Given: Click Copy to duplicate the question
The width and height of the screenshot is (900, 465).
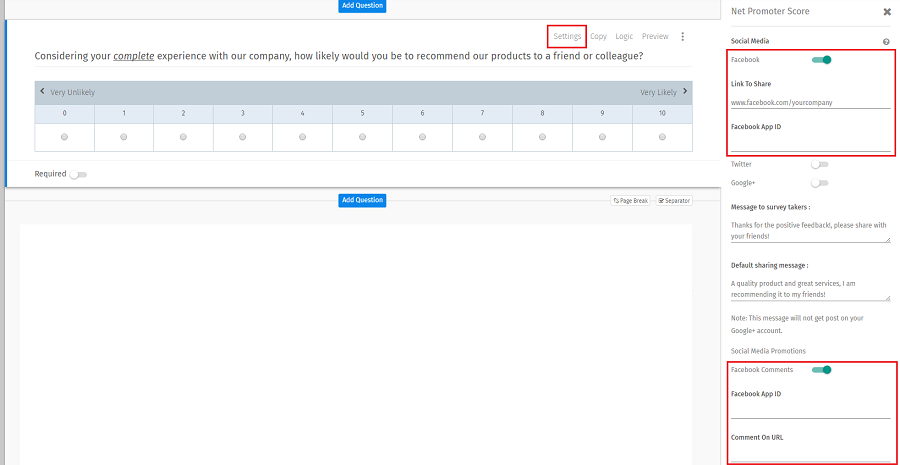Looking at the screenshot, I should [598, 36].
